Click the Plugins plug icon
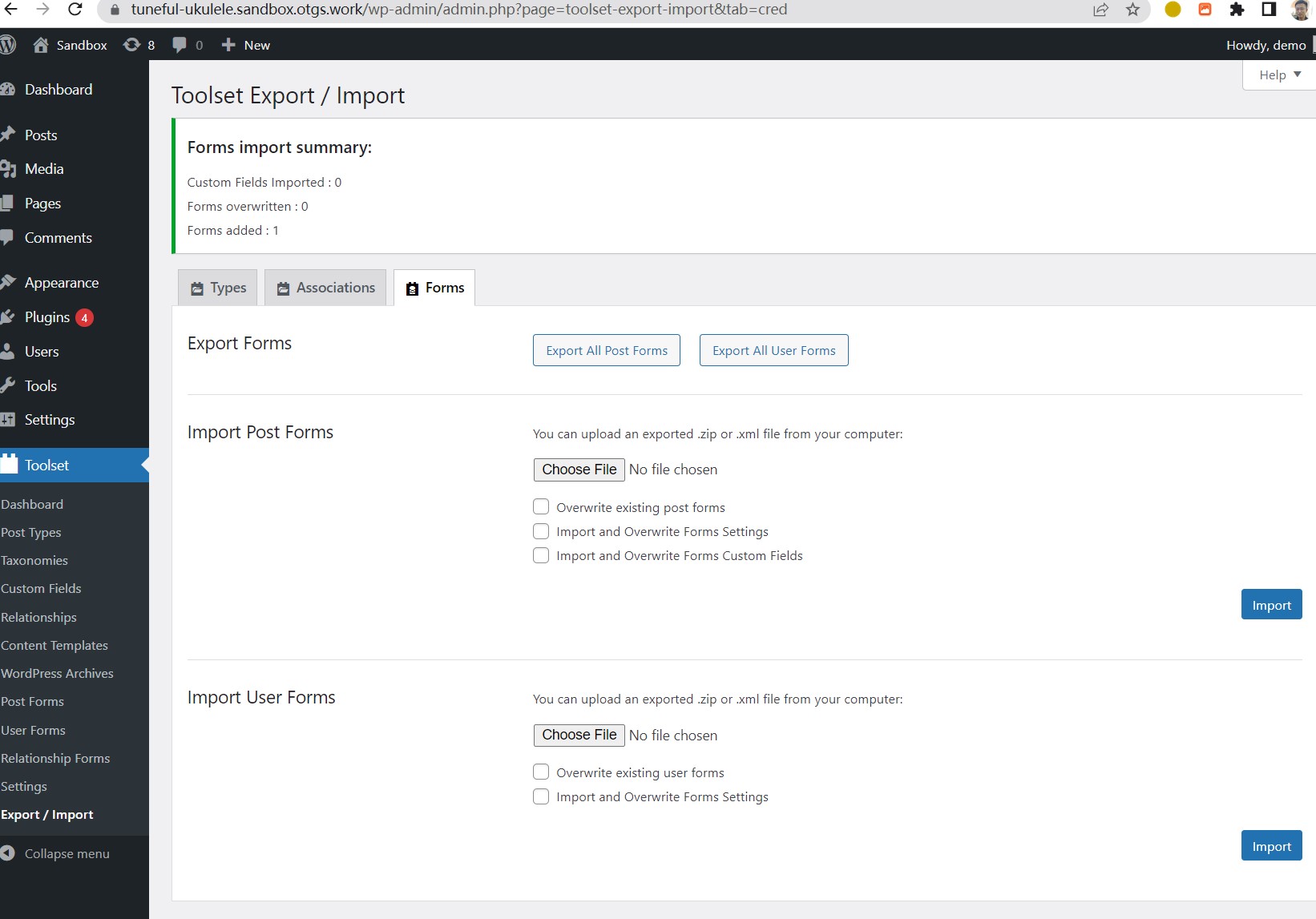 8,317
